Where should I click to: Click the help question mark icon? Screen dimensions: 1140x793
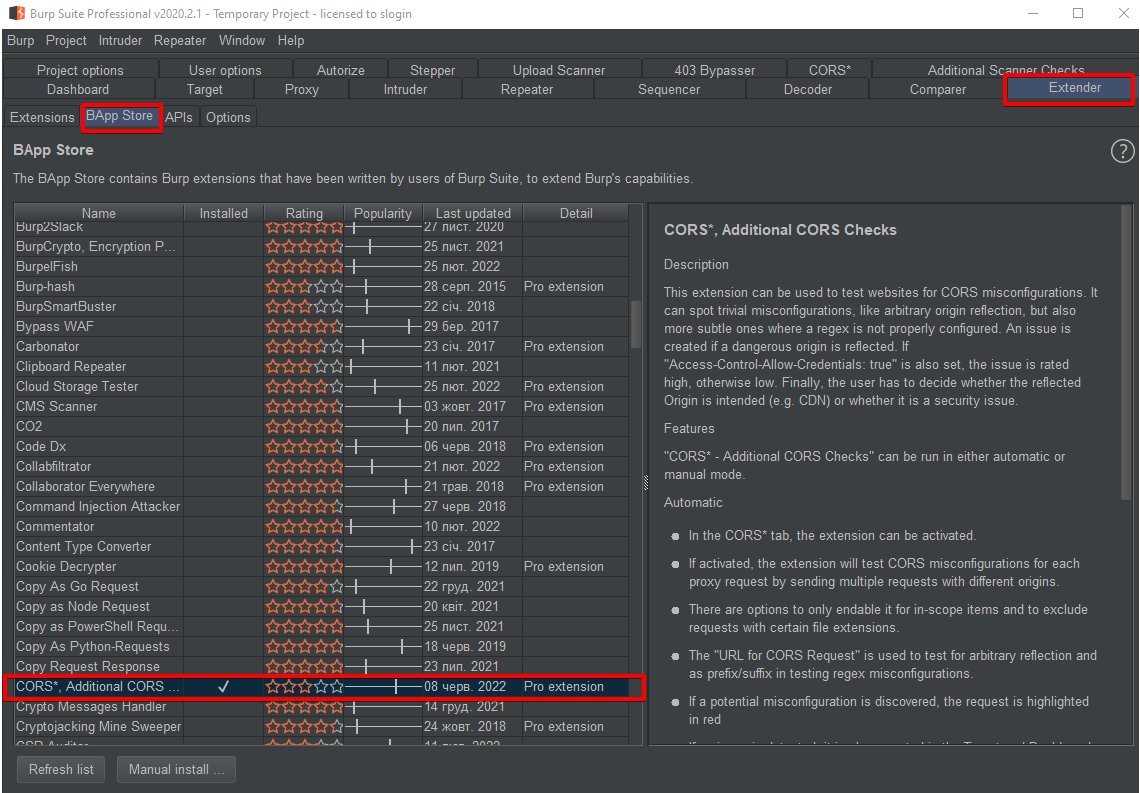(x=1122, y=151)
